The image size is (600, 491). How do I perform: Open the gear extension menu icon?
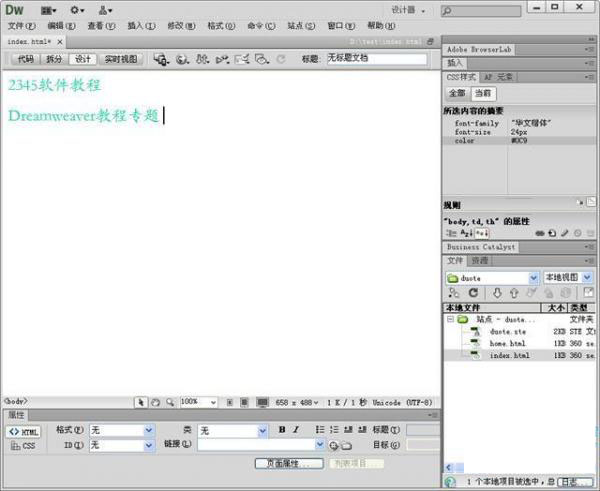[x=77, y=10]
